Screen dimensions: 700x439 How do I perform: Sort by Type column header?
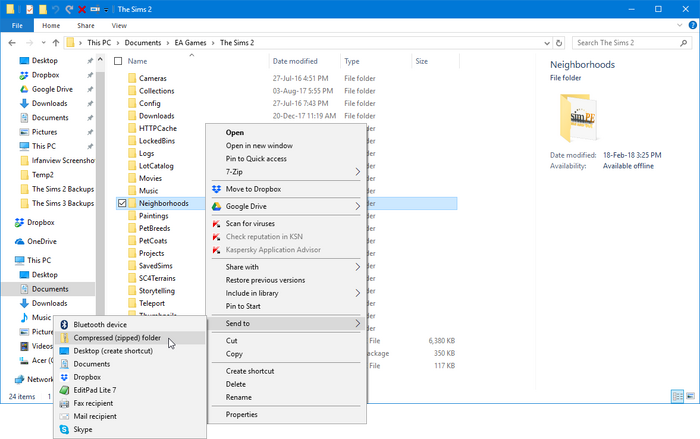point(352,61)
